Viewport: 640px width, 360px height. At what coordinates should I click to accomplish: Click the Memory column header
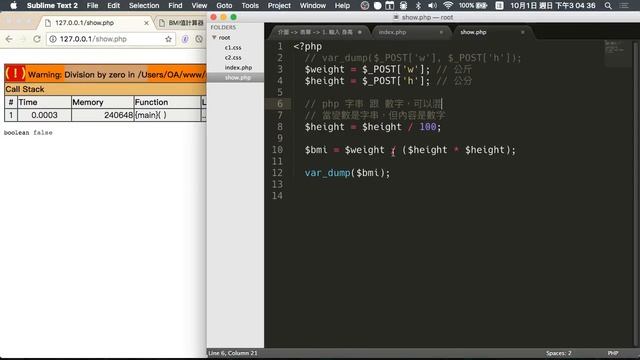pos(102,102)
